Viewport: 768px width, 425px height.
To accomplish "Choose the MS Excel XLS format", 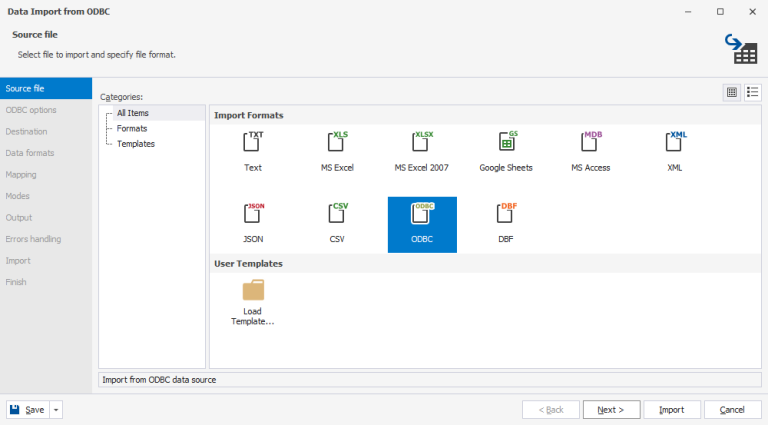I will (x=338, y=143).
